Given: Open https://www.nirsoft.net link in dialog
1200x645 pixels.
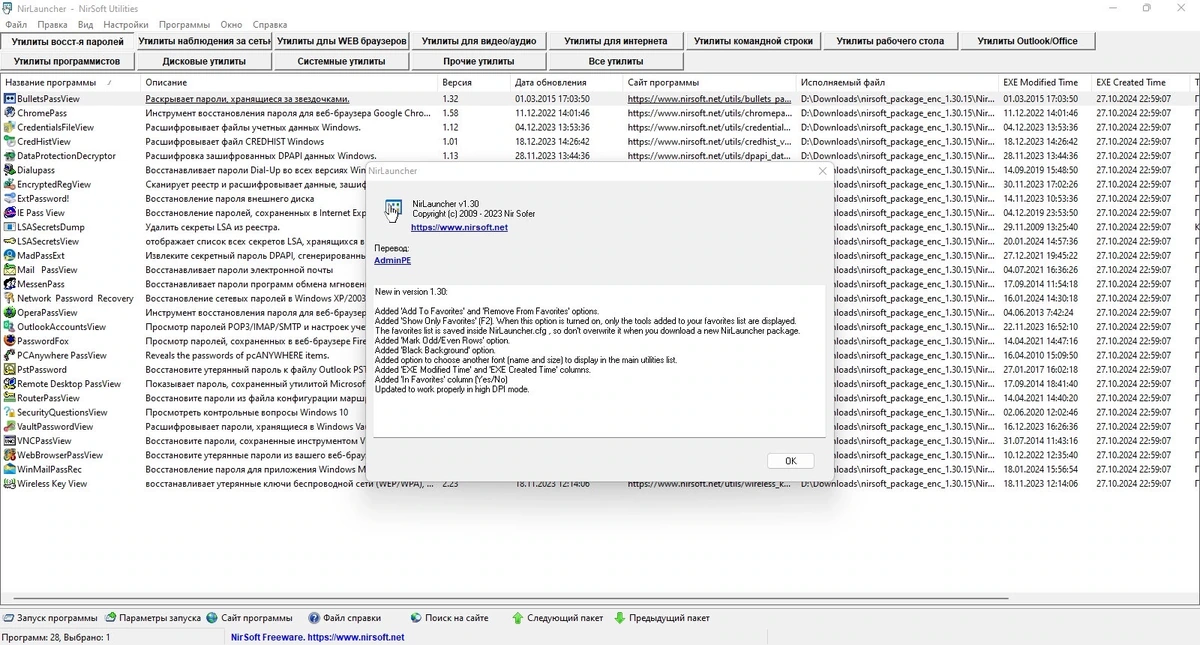Looking at the screenshot, I should (x=459, y=227).
